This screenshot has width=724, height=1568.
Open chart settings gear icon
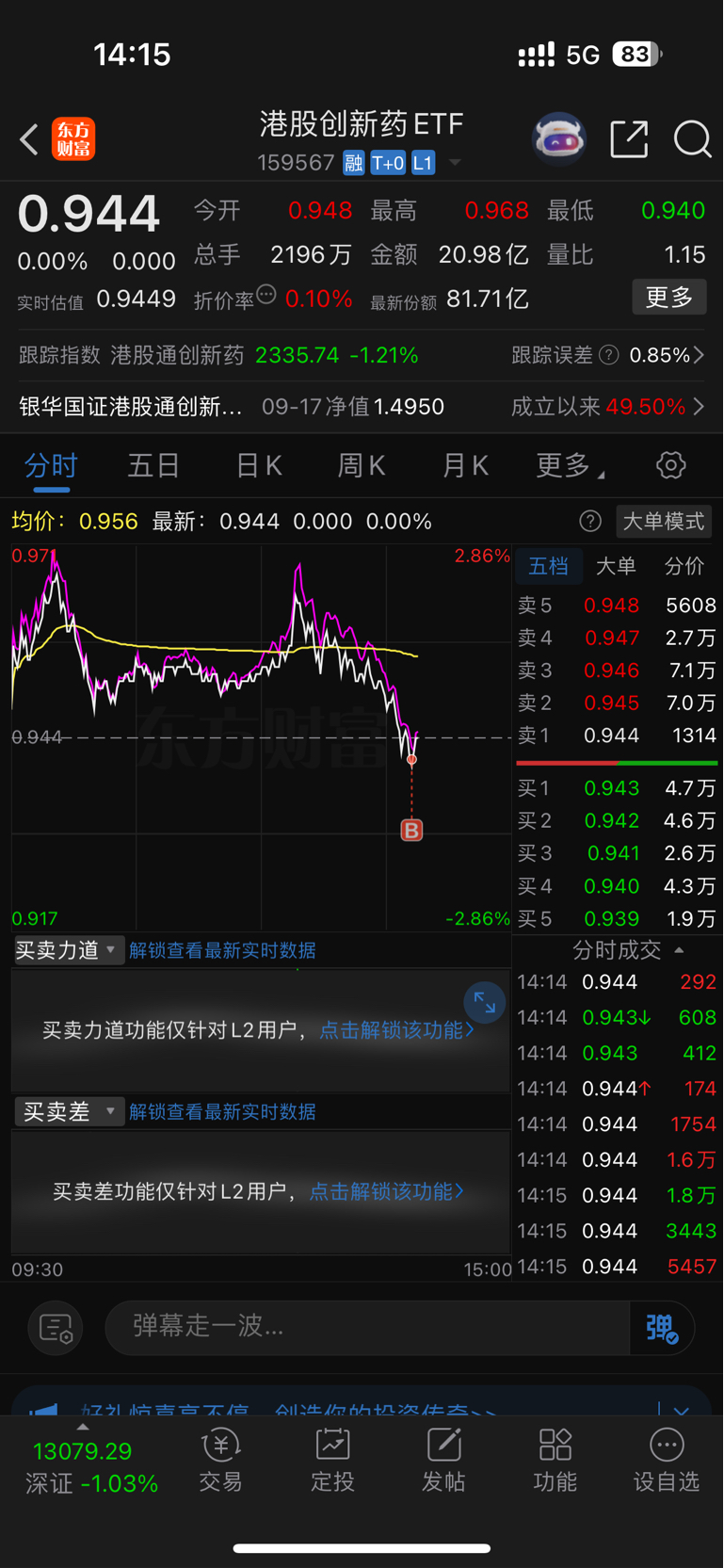click(670, 465)
